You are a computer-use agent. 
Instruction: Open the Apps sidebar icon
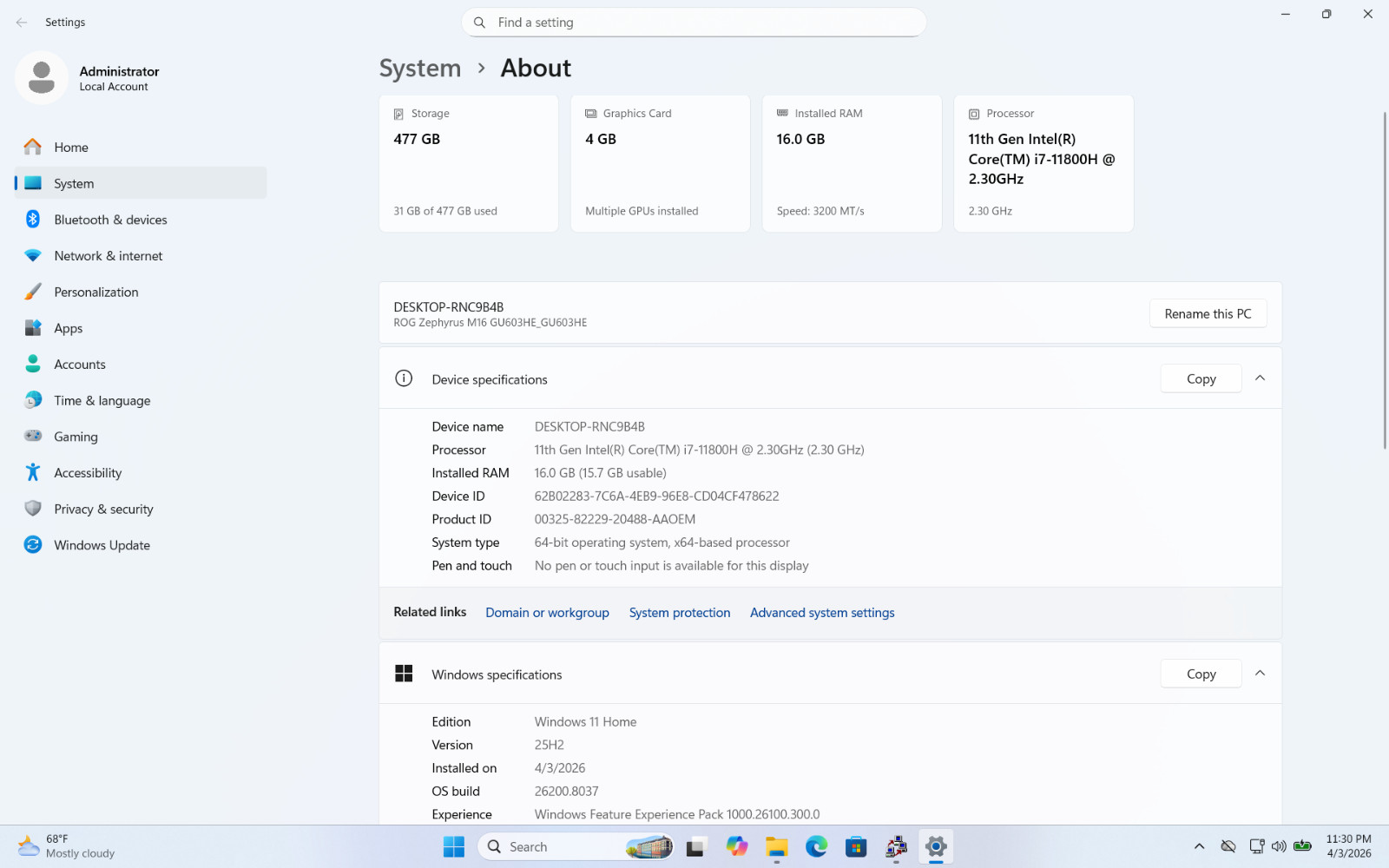point(33,328)
